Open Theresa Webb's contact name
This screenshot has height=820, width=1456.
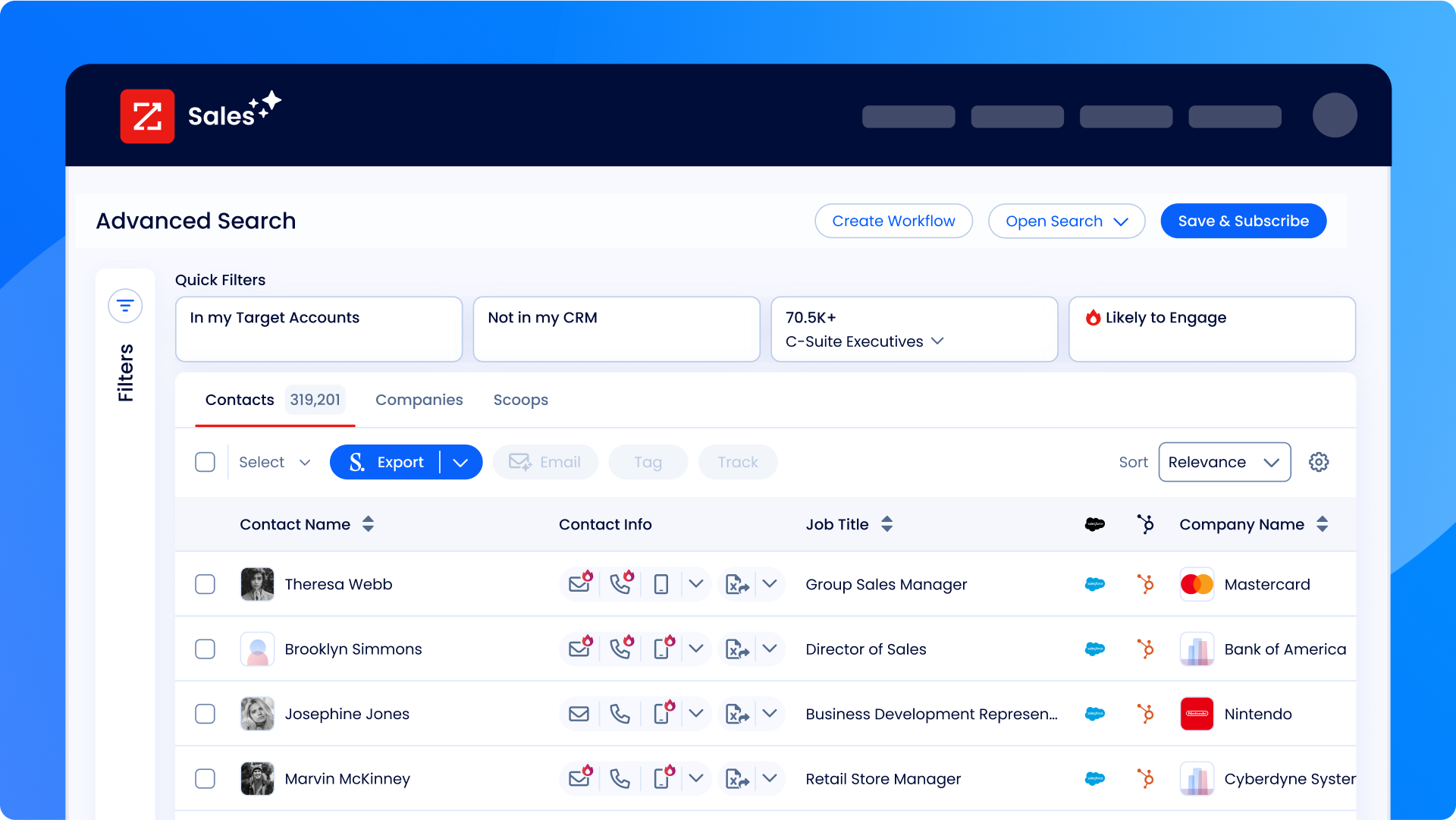pyautogui.click(x=338, y=584)
